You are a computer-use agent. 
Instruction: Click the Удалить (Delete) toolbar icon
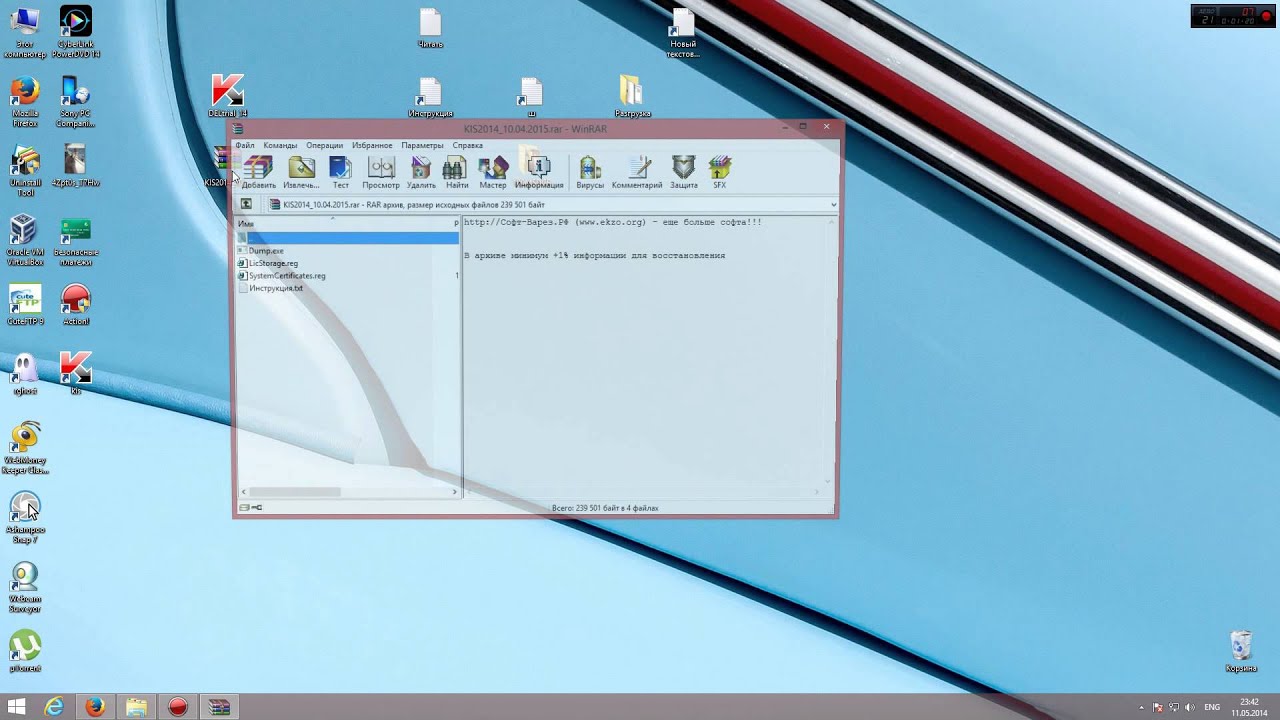click(x=421, y=171)
